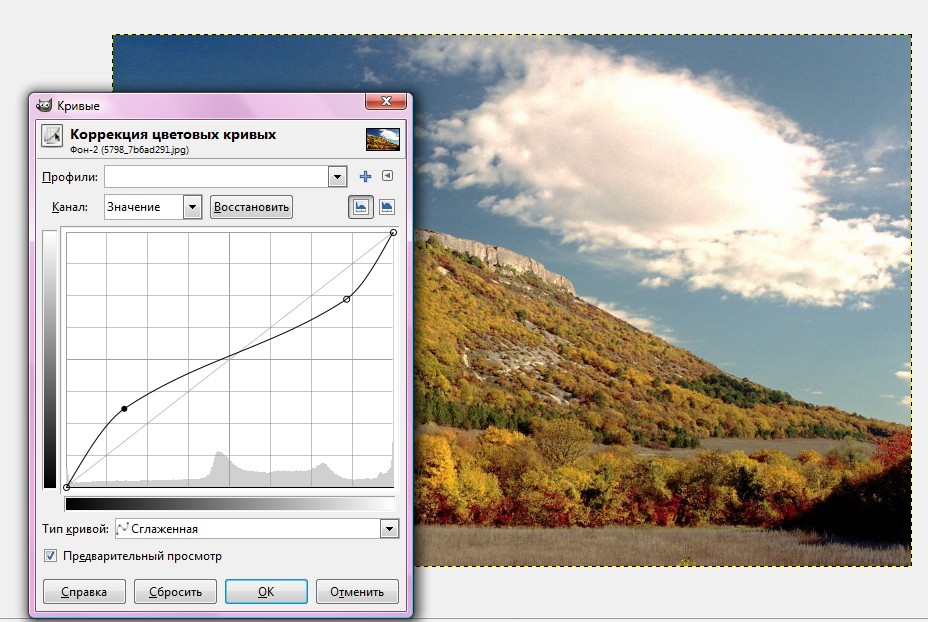Open the profiles options menu arrow icon

[x=388, y=177]
